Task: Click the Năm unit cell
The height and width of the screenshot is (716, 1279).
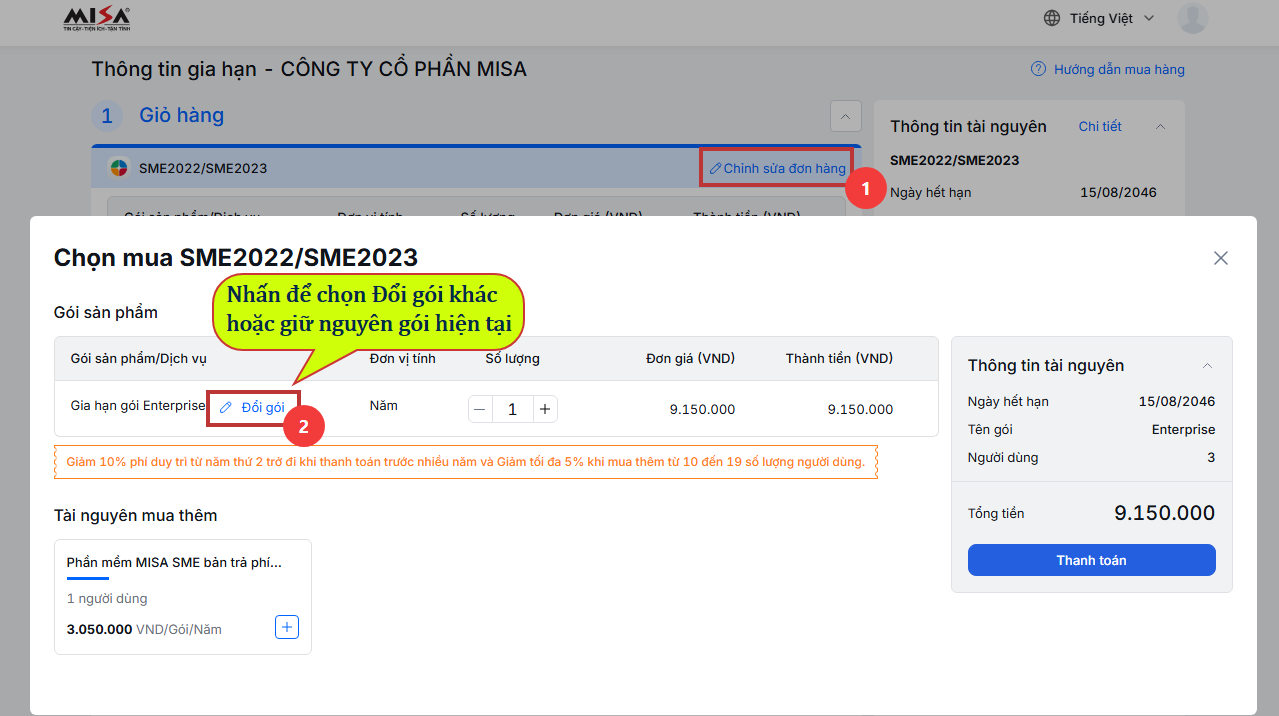Action: [384, 406]
